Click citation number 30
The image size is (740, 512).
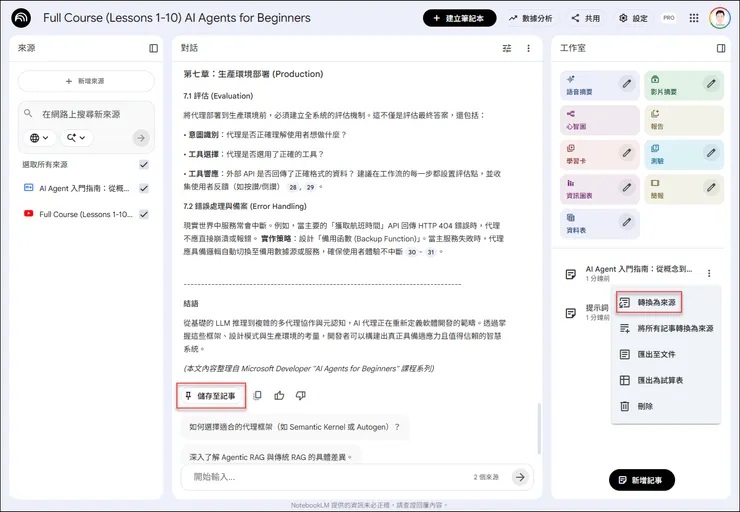point(412,252)
